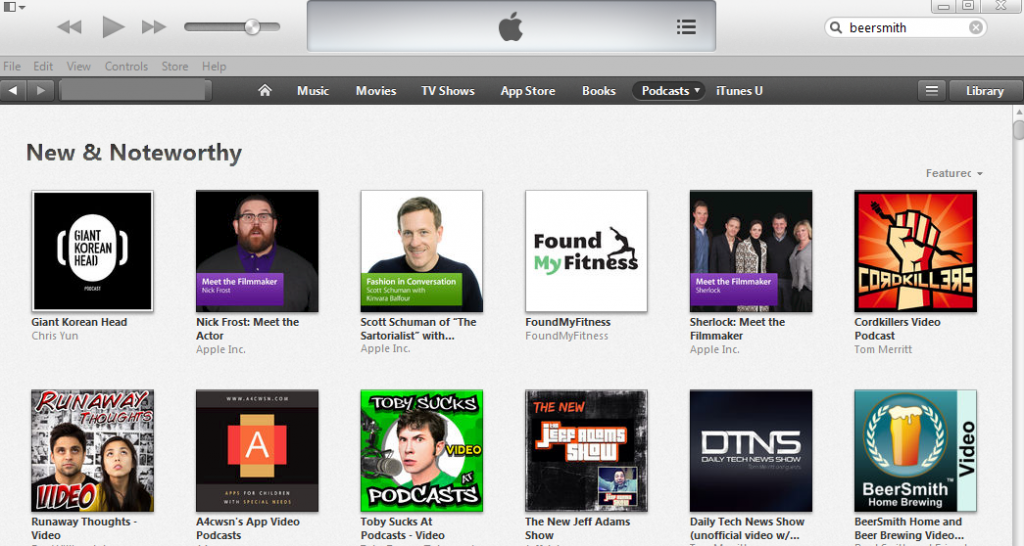
Task: Switch to the Music store tab
Action: click(x=313, y=91)
